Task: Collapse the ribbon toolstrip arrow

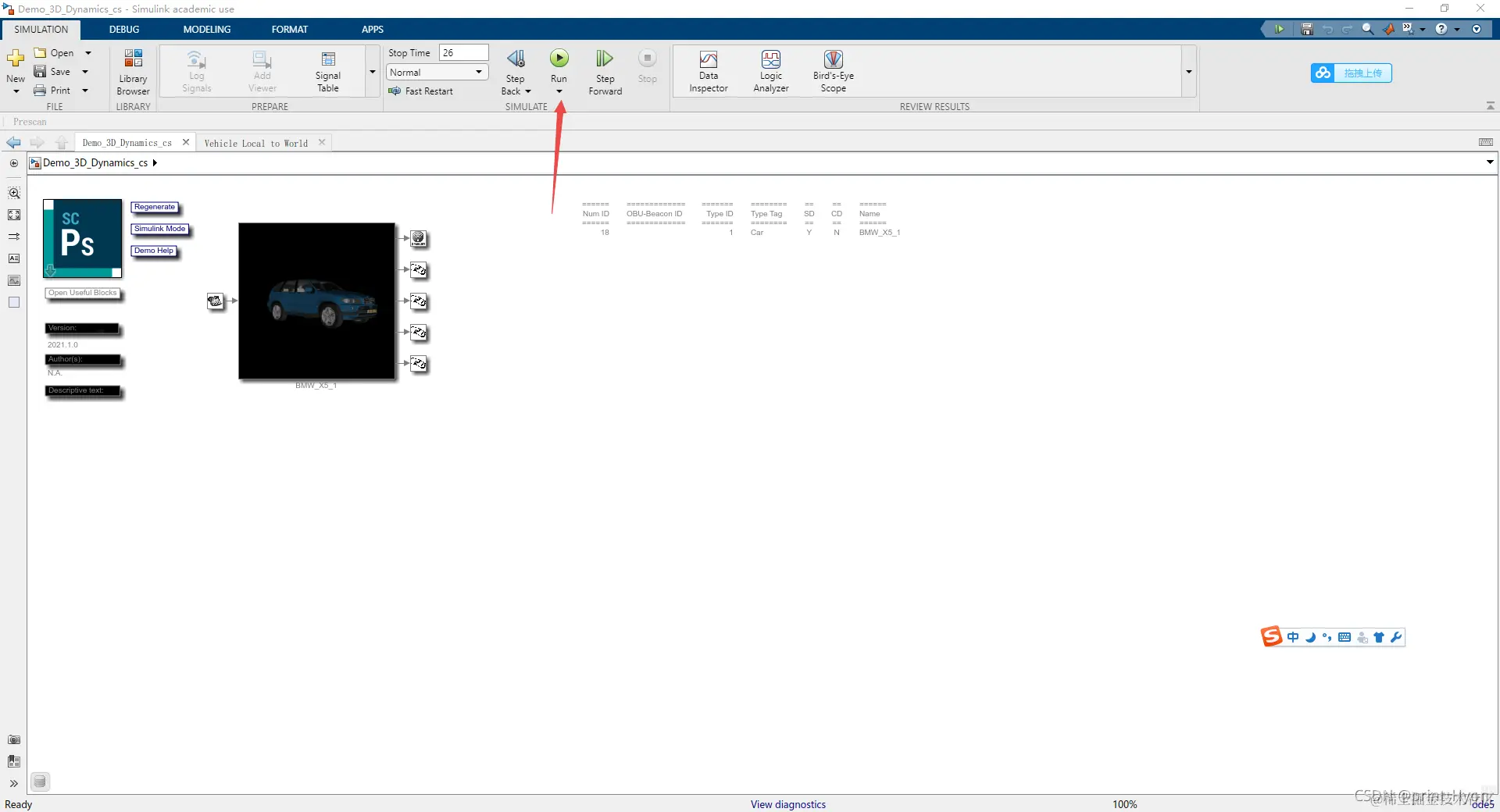Action: pyautogui.click(x=1490, y=106)
